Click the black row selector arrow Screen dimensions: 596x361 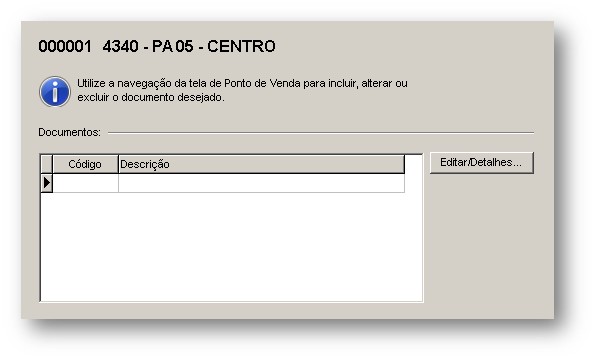click(46, 183)
